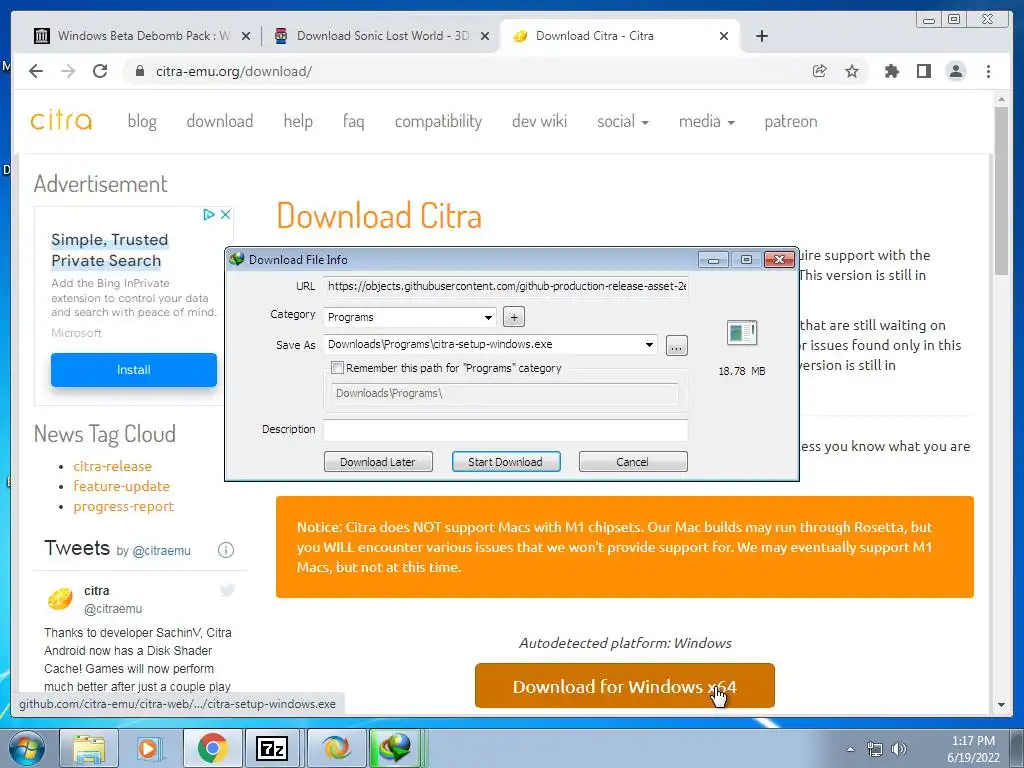Expand the Save As path dropdown arrow
Image resolution: width=1024 pixels, height=768 pixels.
649,344
